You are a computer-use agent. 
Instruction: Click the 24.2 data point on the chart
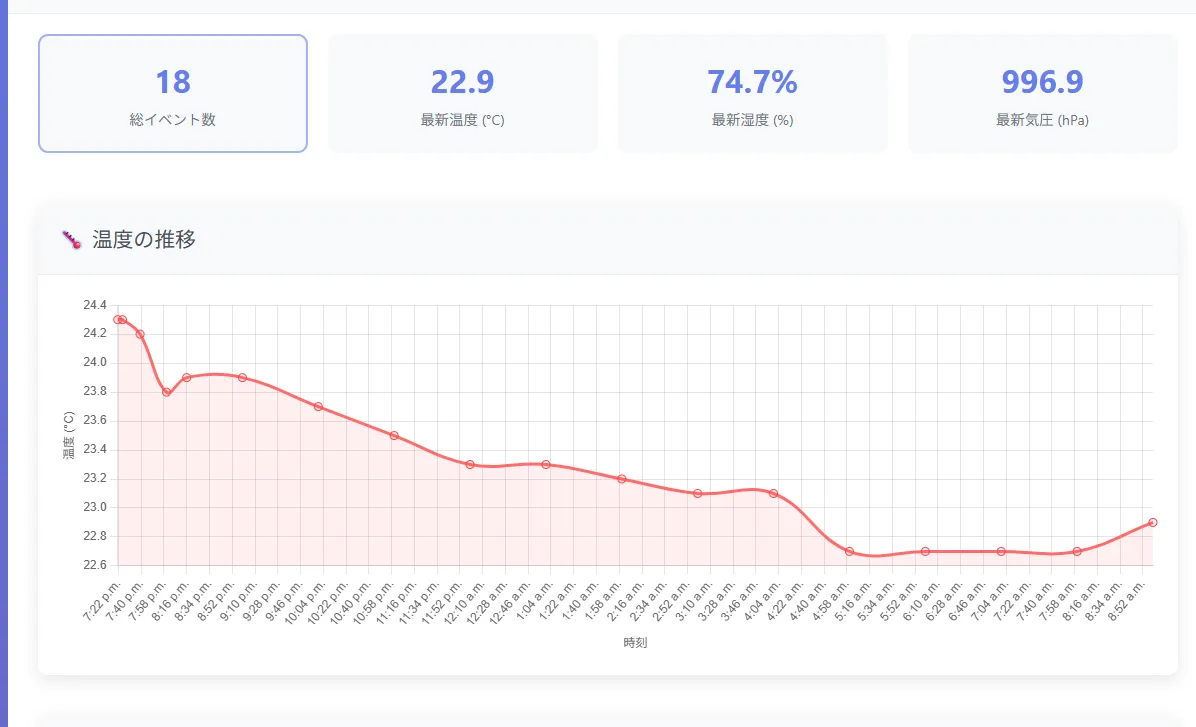pyautogui.click(x=140, y=334)
